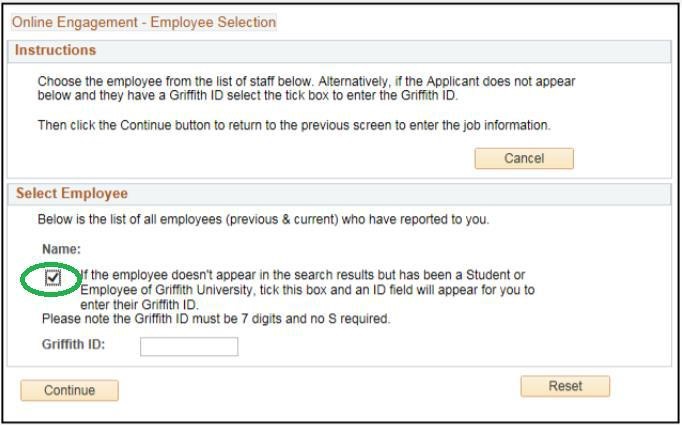Click the 'If the employee doesn't appear' checkbox description
682x426 pixels.
coord(303,275)
